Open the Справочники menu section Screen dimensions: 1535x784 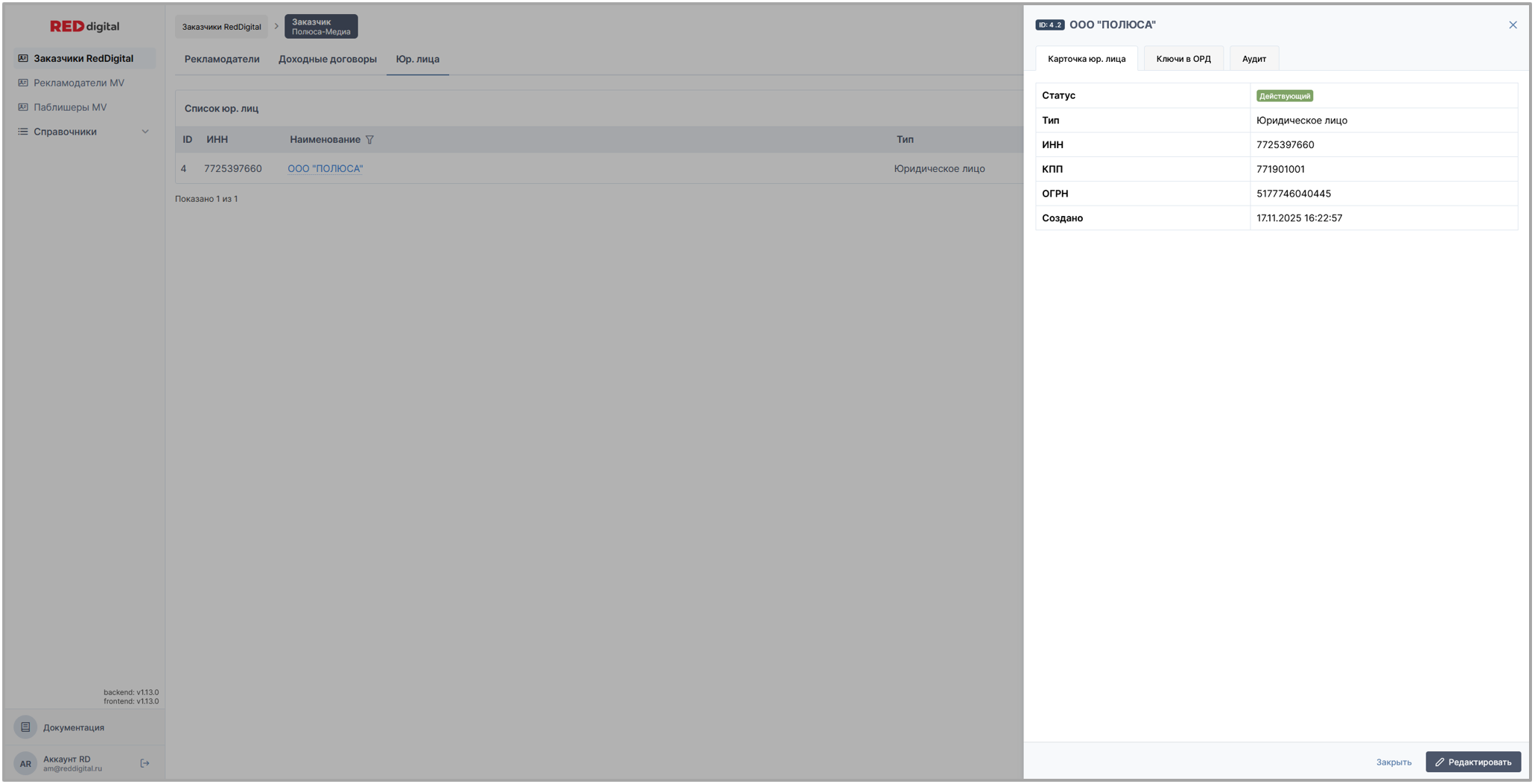(66, 132)
